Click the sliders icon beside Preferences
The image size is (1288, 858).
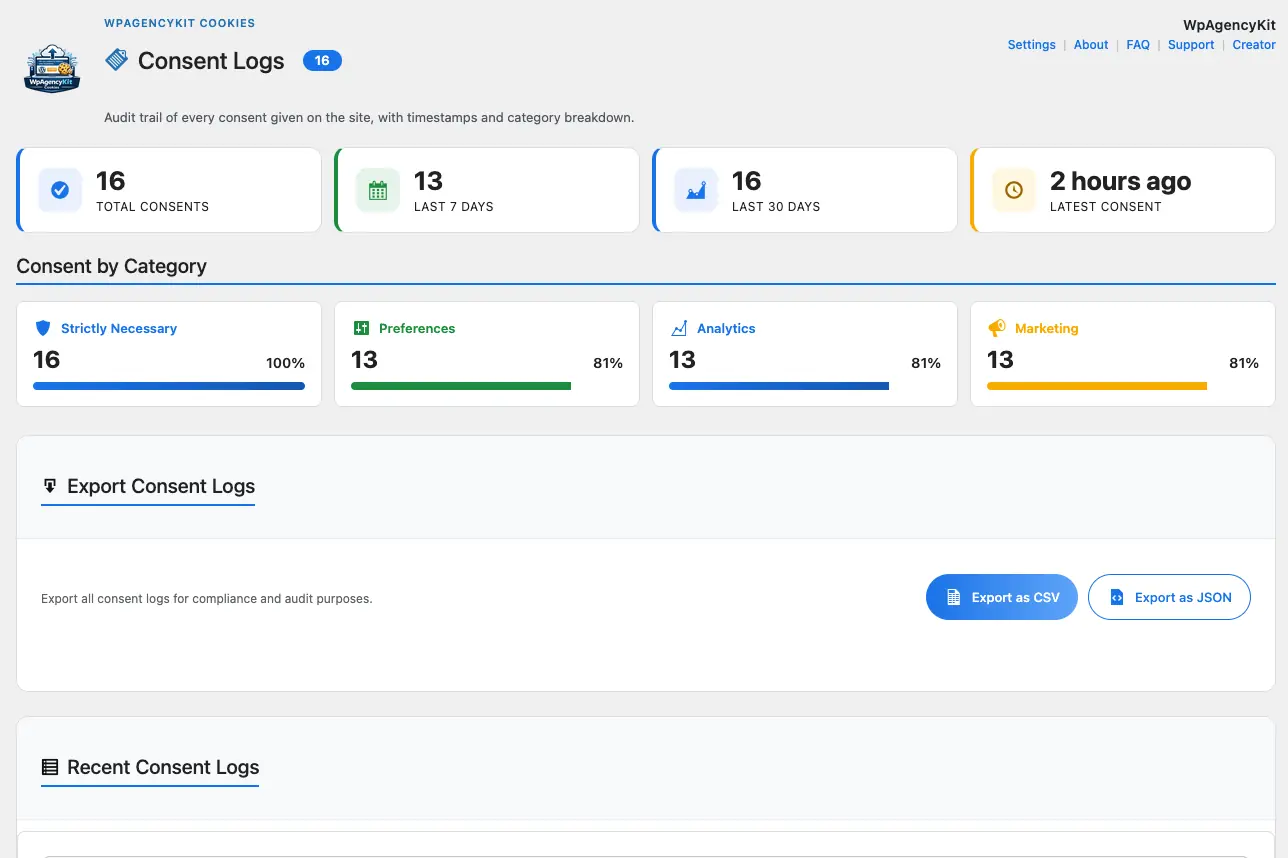[x=361, y=328]
